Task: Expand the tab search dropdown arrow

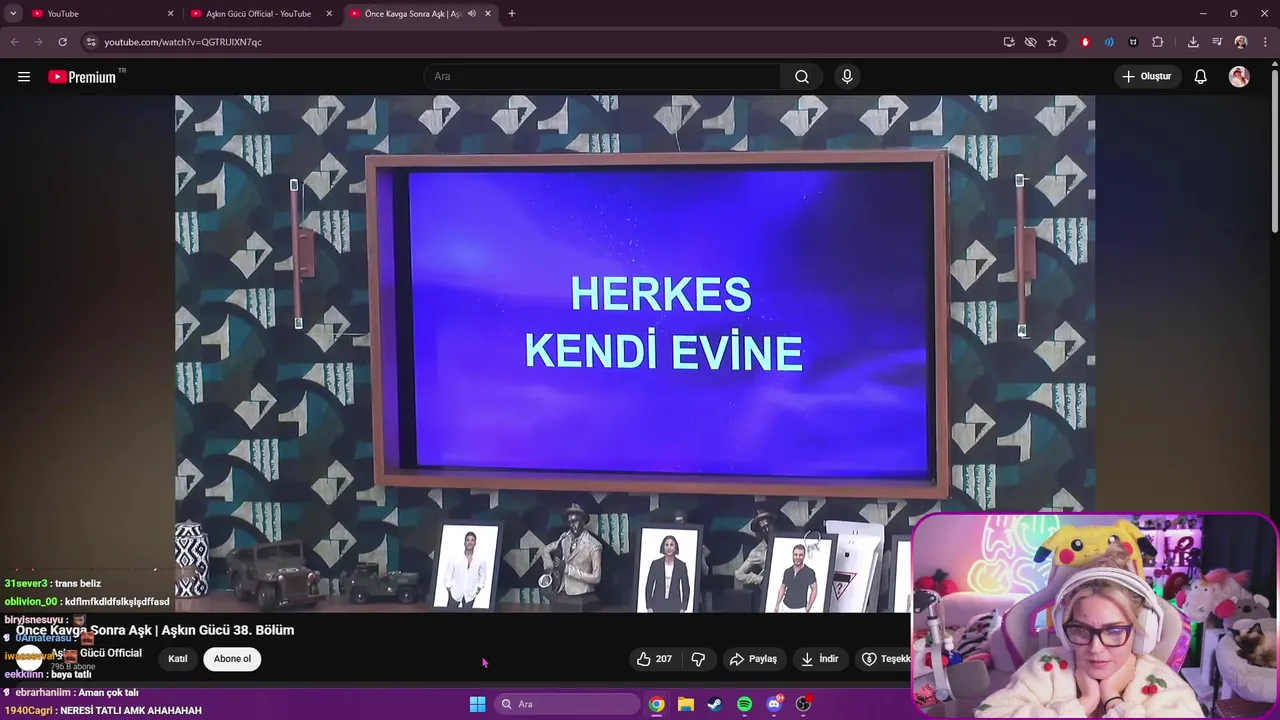Action: 13,14
